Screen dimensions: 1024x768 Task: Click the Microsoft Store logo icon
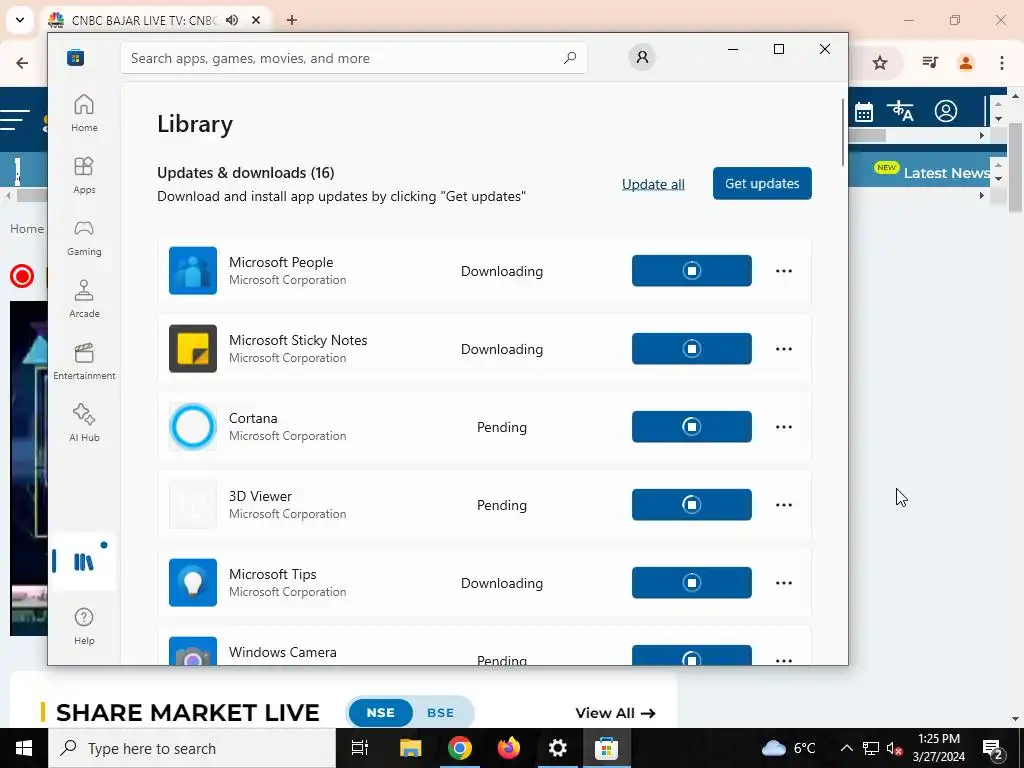point(76,57)
